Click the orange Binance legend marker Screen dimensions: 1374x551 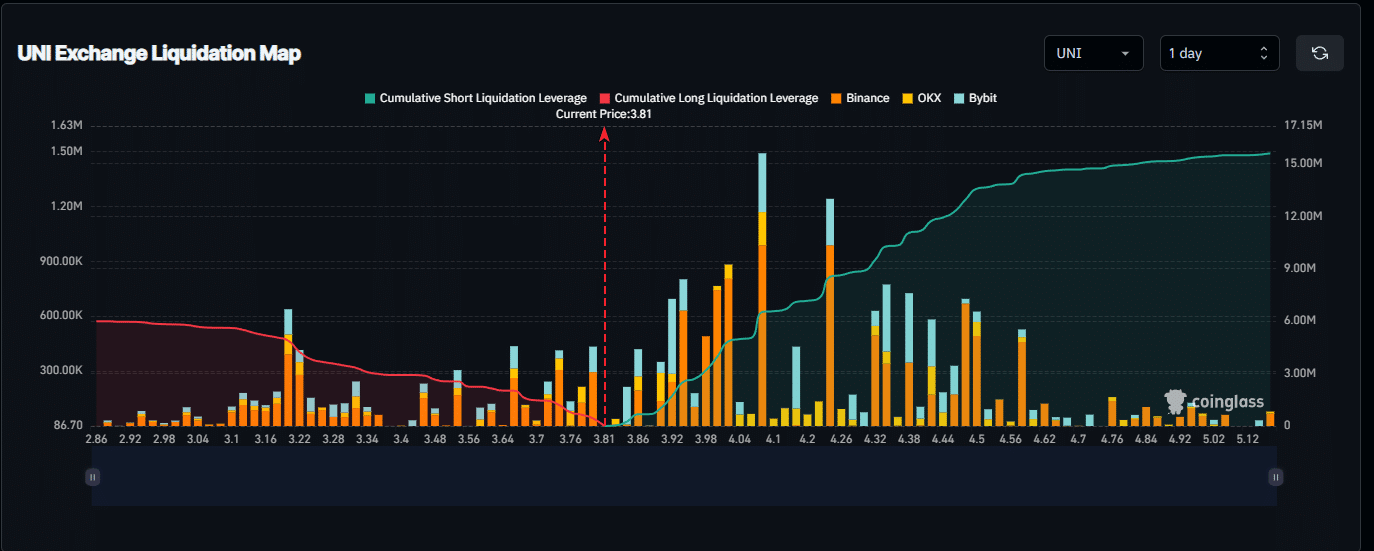tap(835, 98)
